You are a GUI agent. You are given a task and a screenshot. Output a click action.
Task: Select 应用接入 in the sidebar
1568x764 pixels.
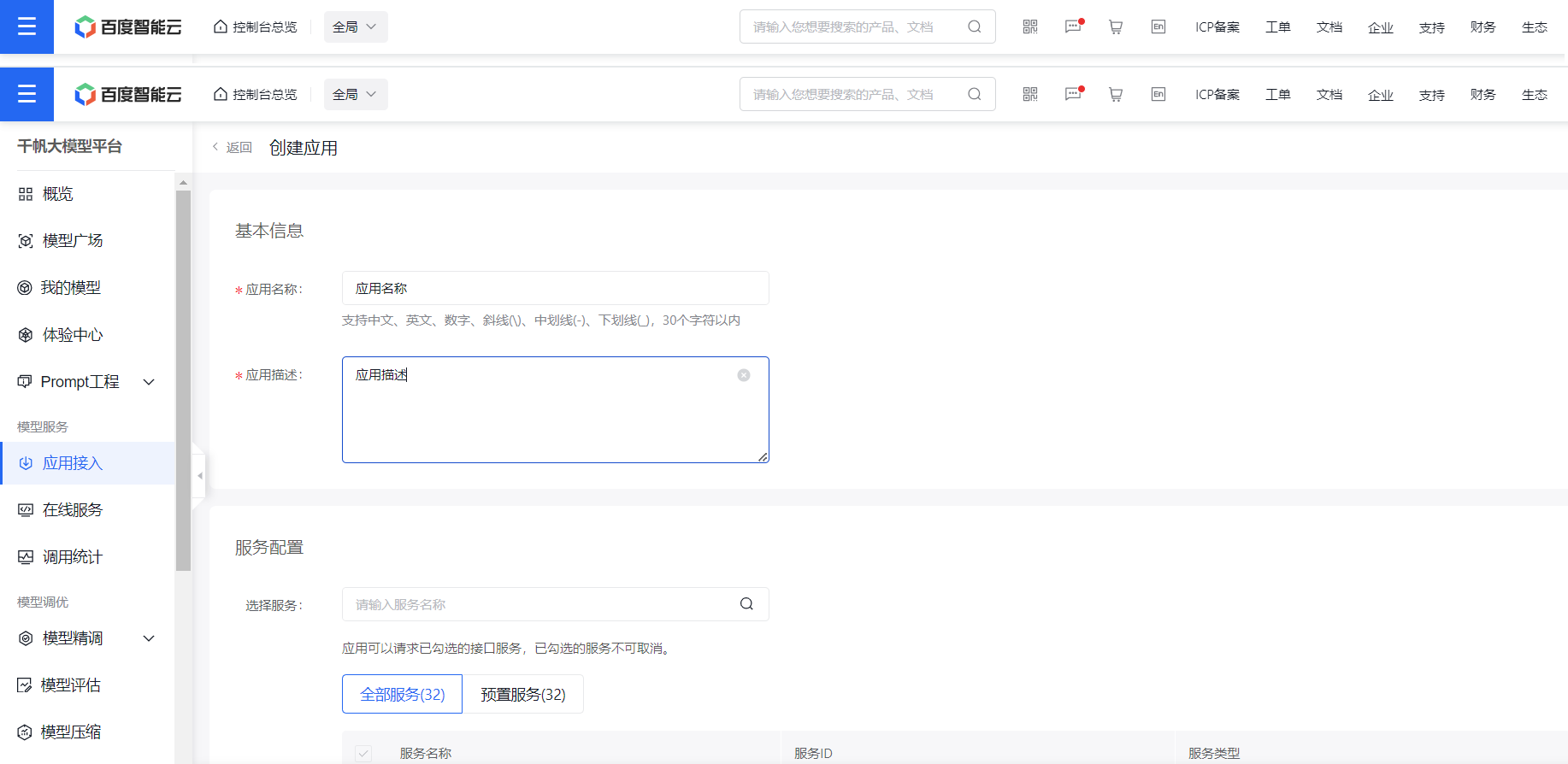click(87, 463)
